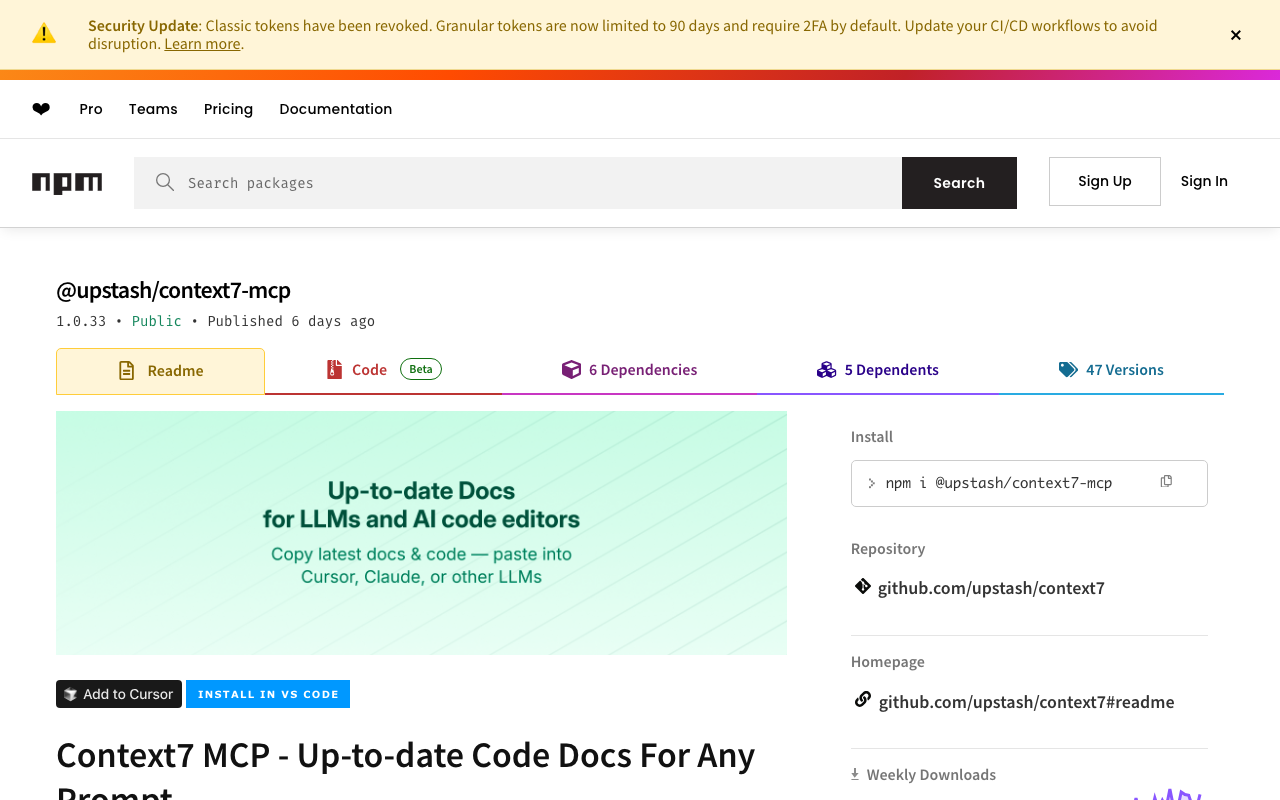
Task: Select the @upstash/context7-mcp package title
Action: (173, 290)
